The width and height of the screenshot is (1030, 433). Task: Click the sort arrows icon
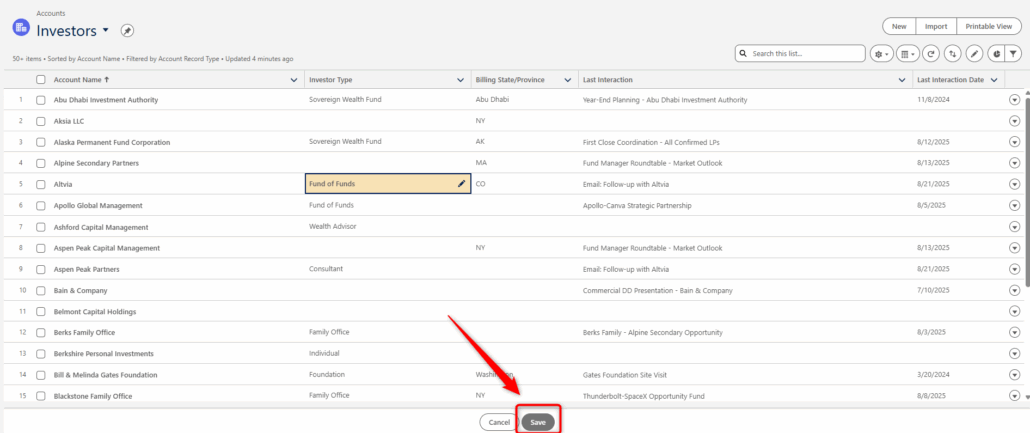pos(953,54)
